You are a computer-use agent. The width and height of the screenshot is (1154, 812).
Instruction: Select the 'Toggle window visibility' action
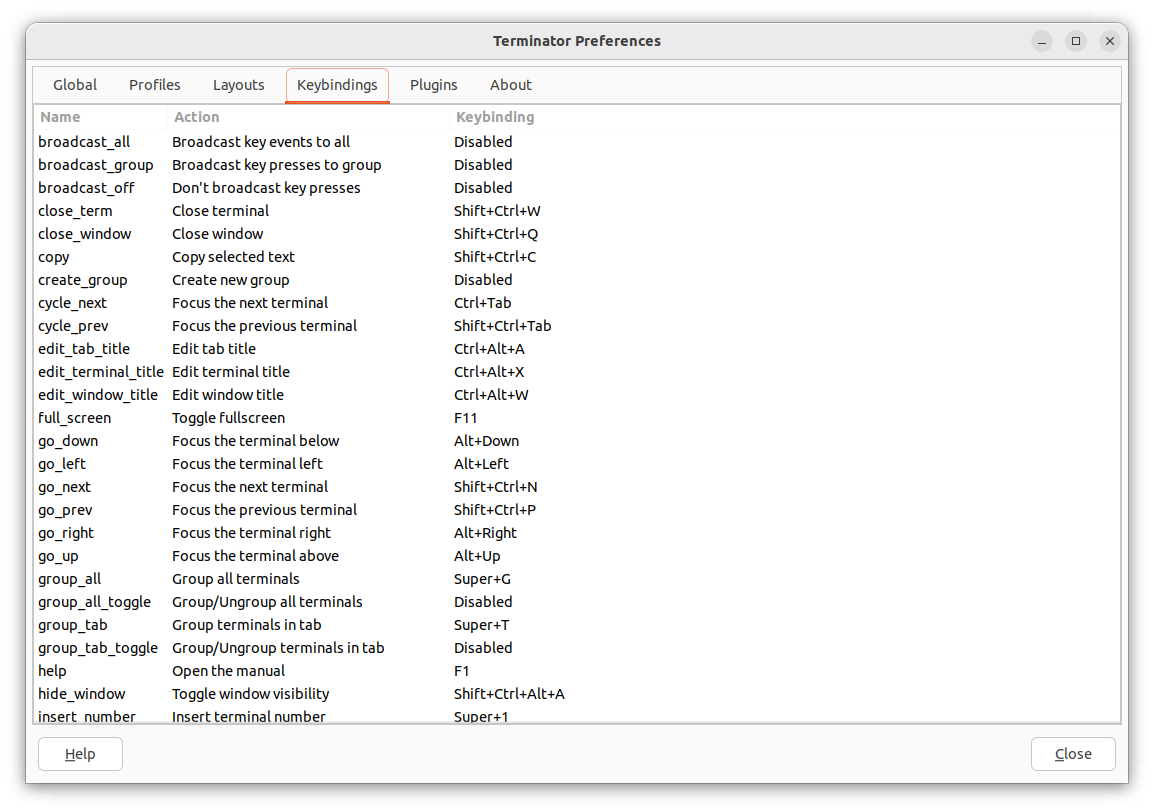click(250, 694)
